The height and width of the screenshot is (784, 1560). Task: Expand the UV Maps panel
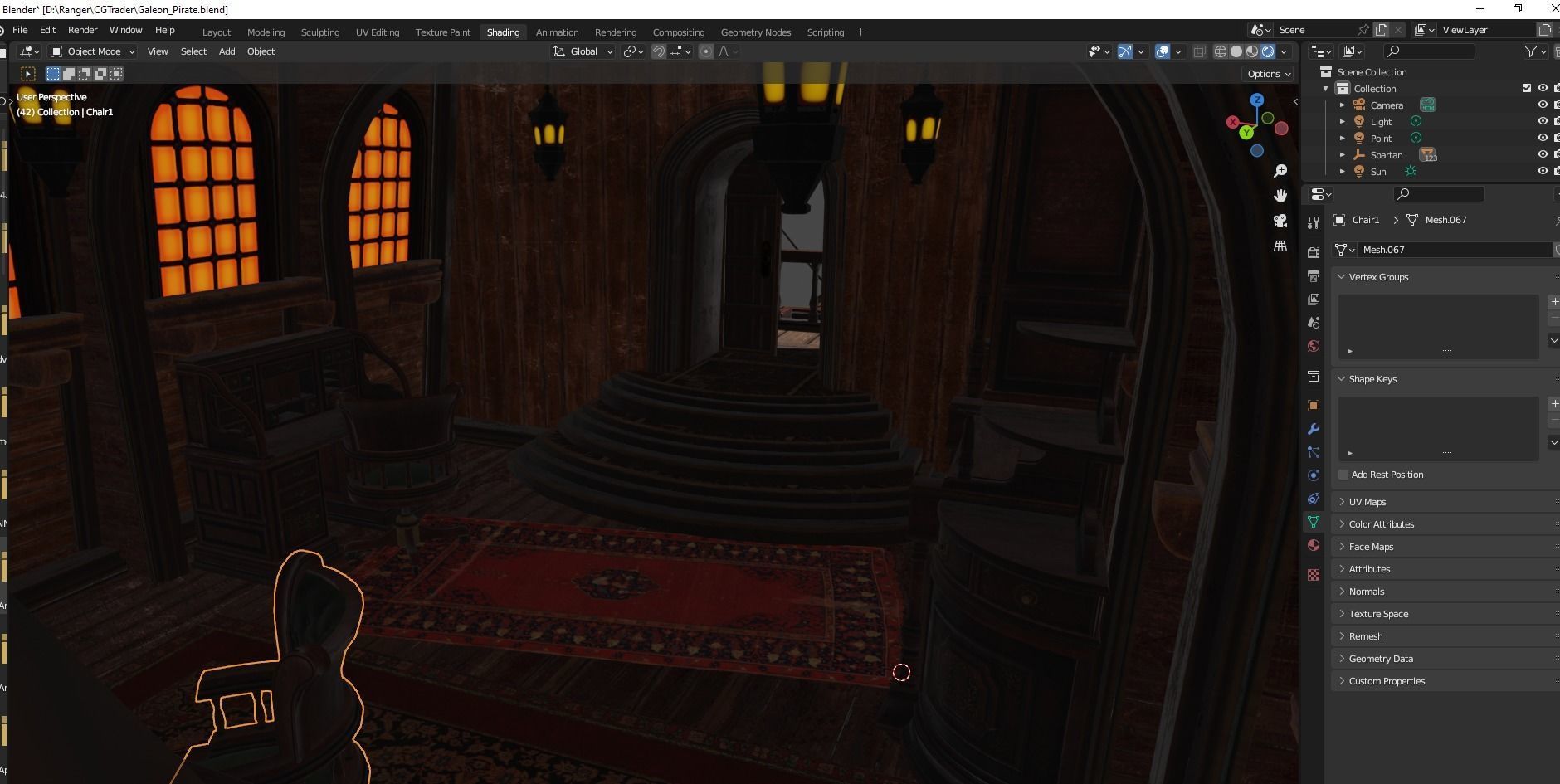point(1444,502)
